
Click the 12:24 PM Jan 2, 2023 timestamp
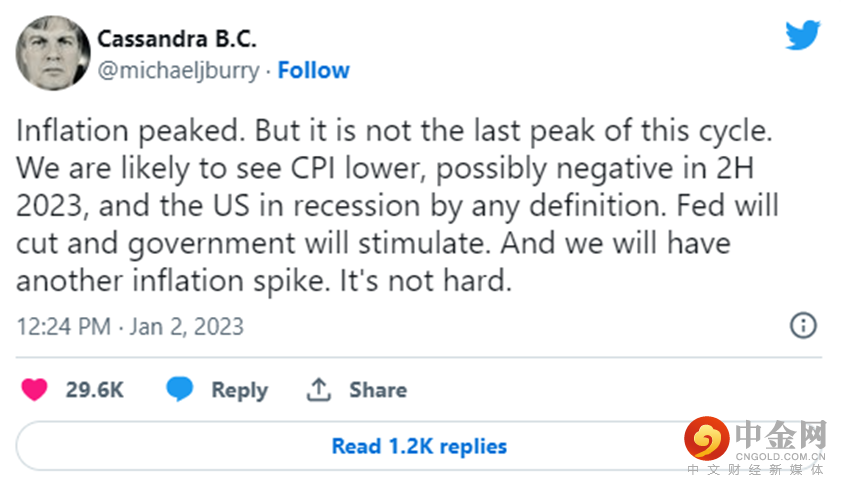131,327
